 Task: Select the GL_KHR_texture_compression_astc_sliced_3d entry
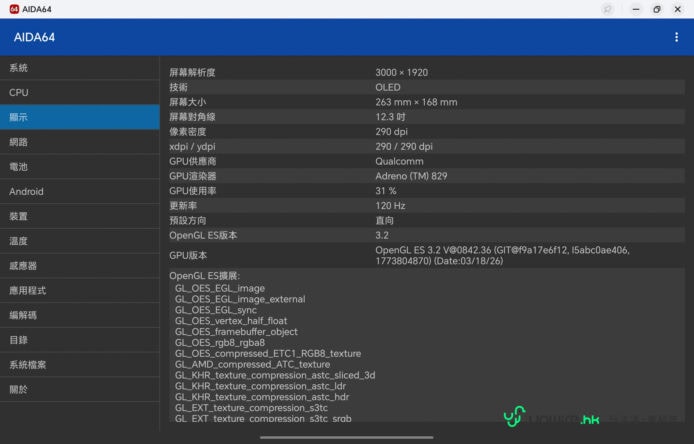coord(275,375)
